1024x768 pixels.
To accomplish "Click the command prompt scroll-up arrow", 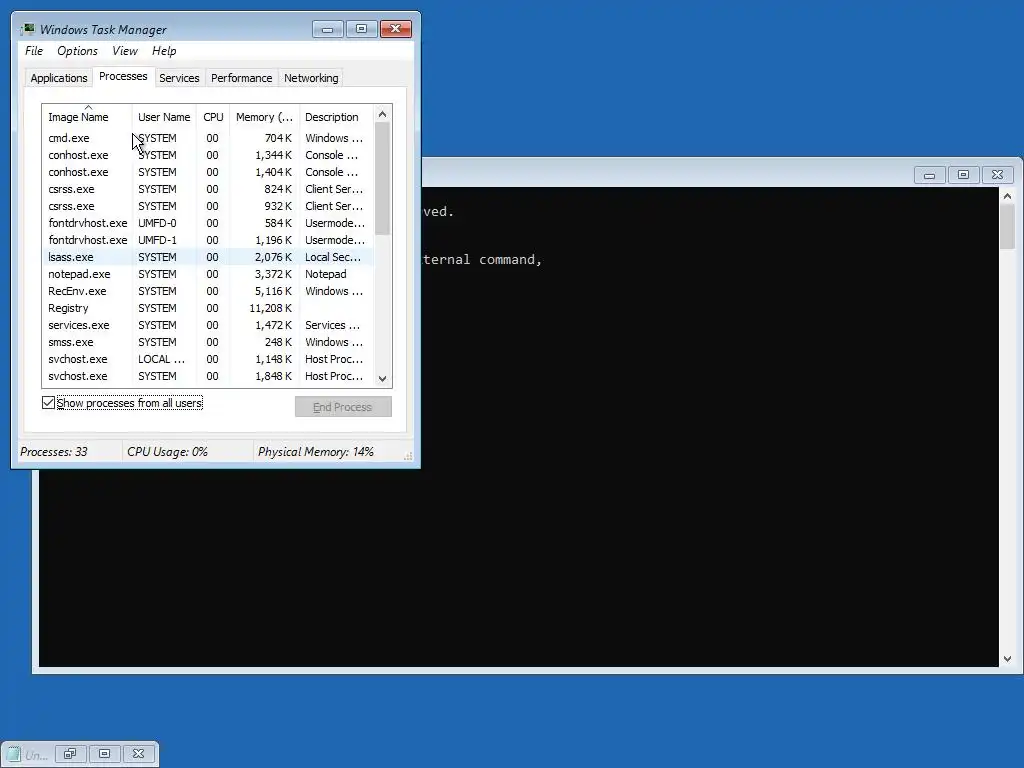I will tap(1007, 196).
